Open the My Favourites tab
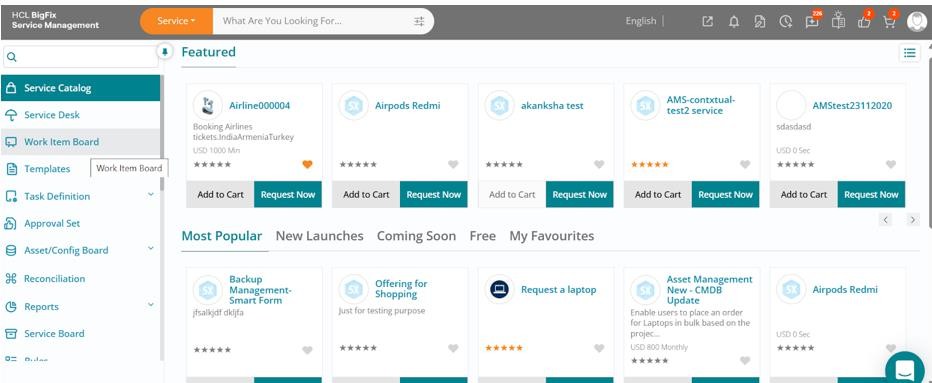 (552, 236)
